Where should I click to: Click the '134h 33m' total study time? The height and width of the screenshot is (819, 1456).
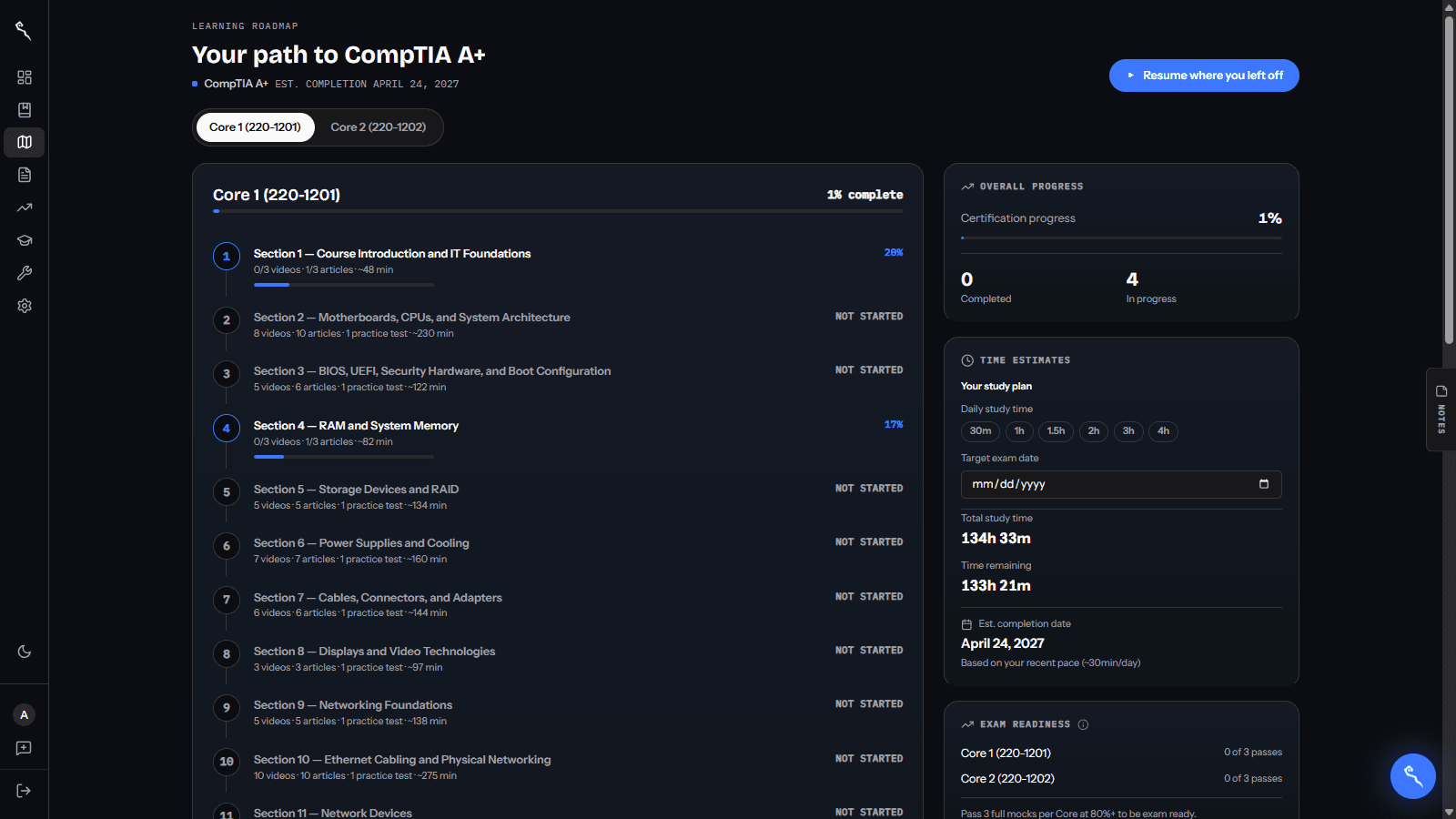click(x=996, y=539)
